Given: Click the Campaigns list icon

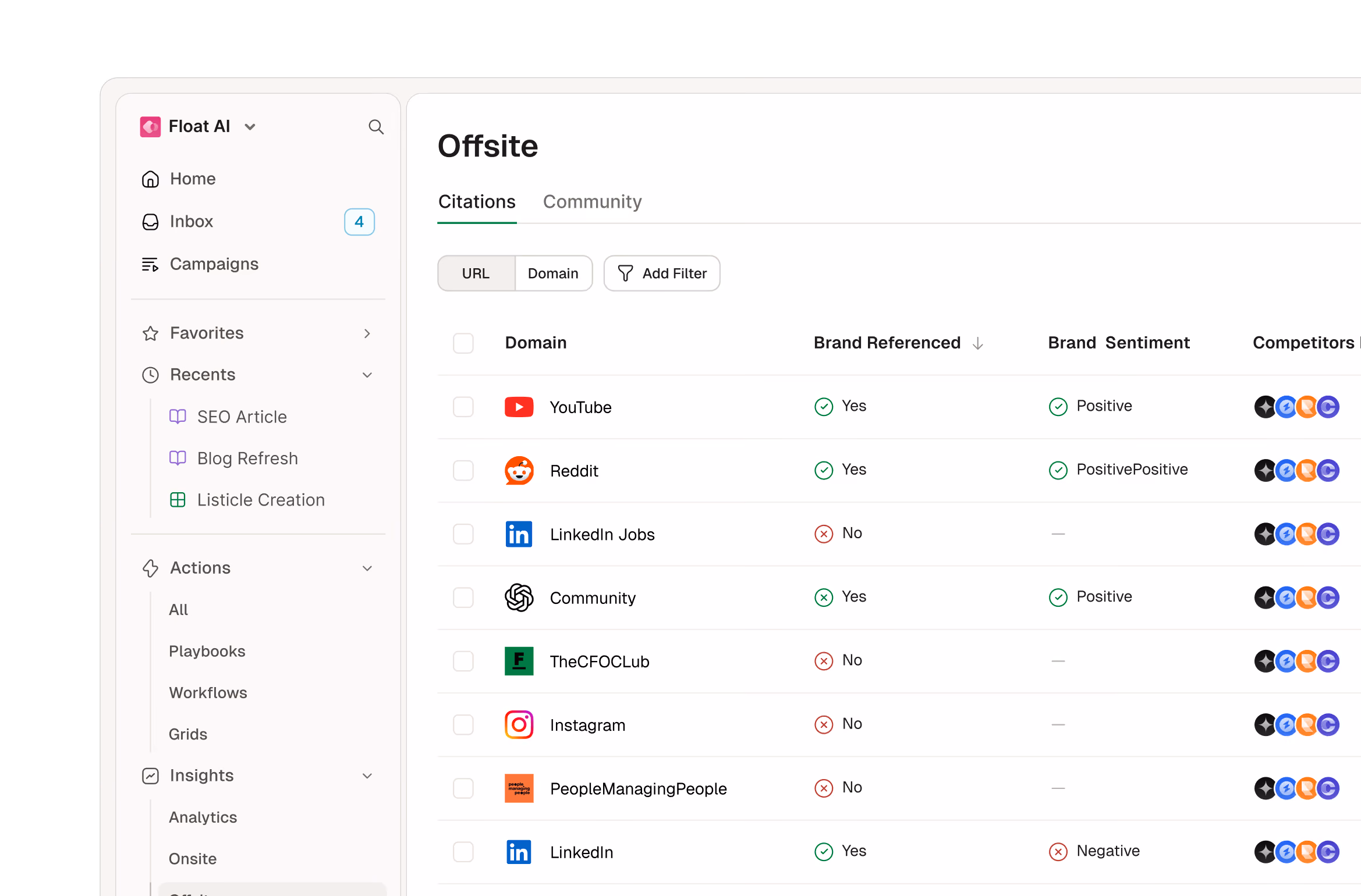Looking at the screenshot, I should coord(150,264).
